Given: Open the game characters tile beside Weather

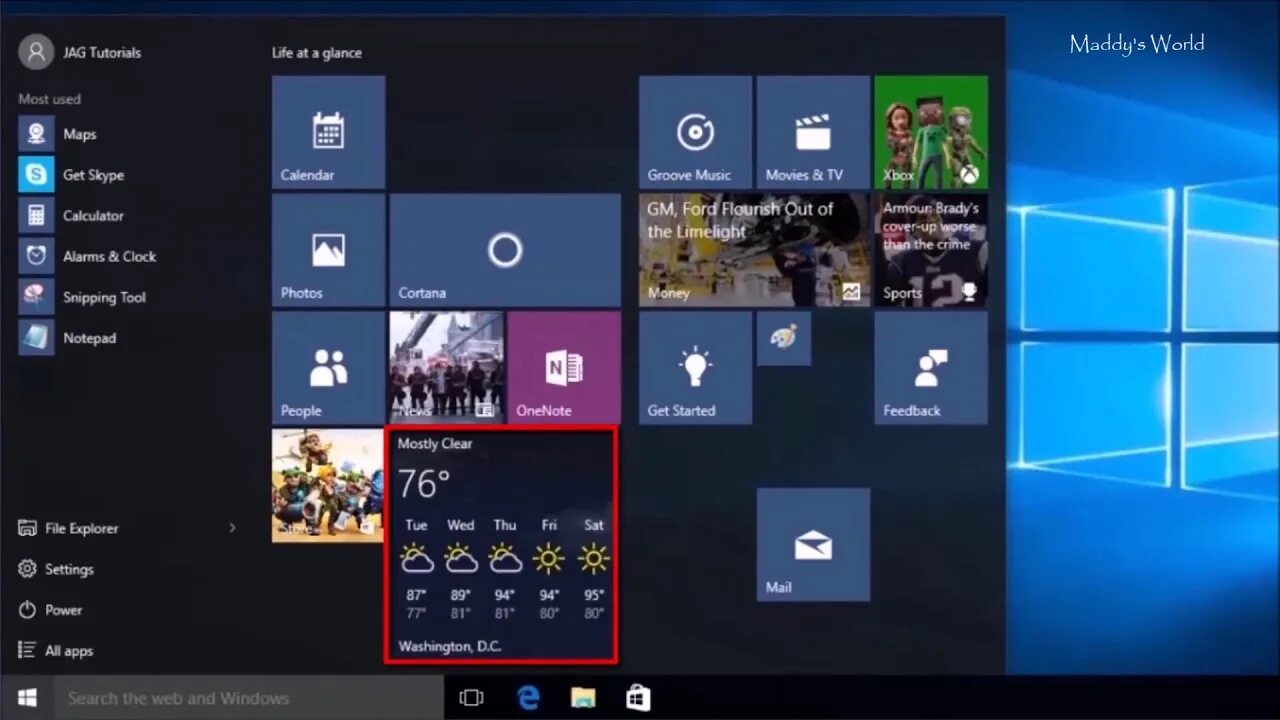Looking at the screenshot, I should tap(327, 486).
